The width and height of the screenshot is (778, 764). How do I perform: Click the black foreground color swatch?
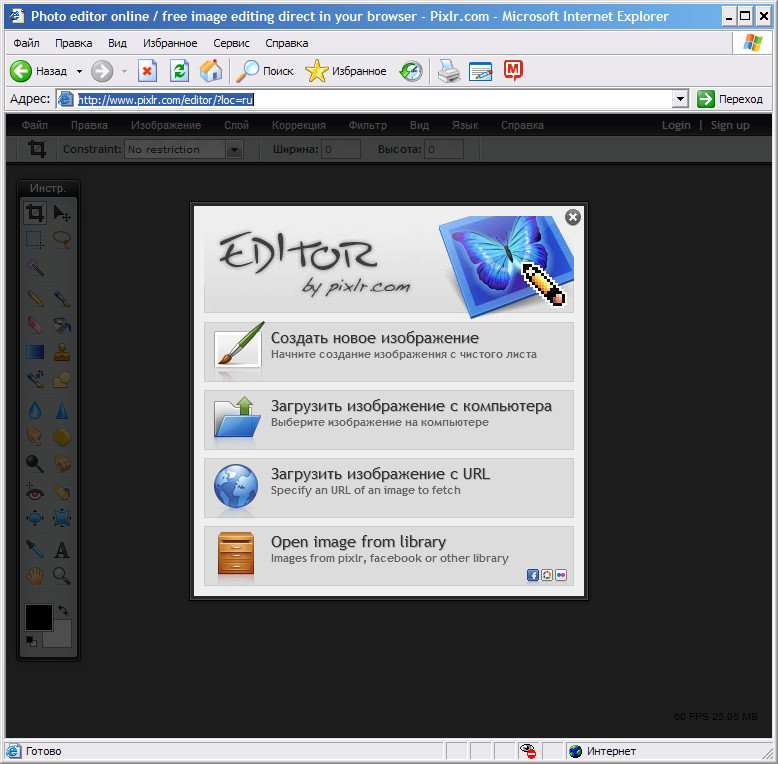[x=39, y=617]
